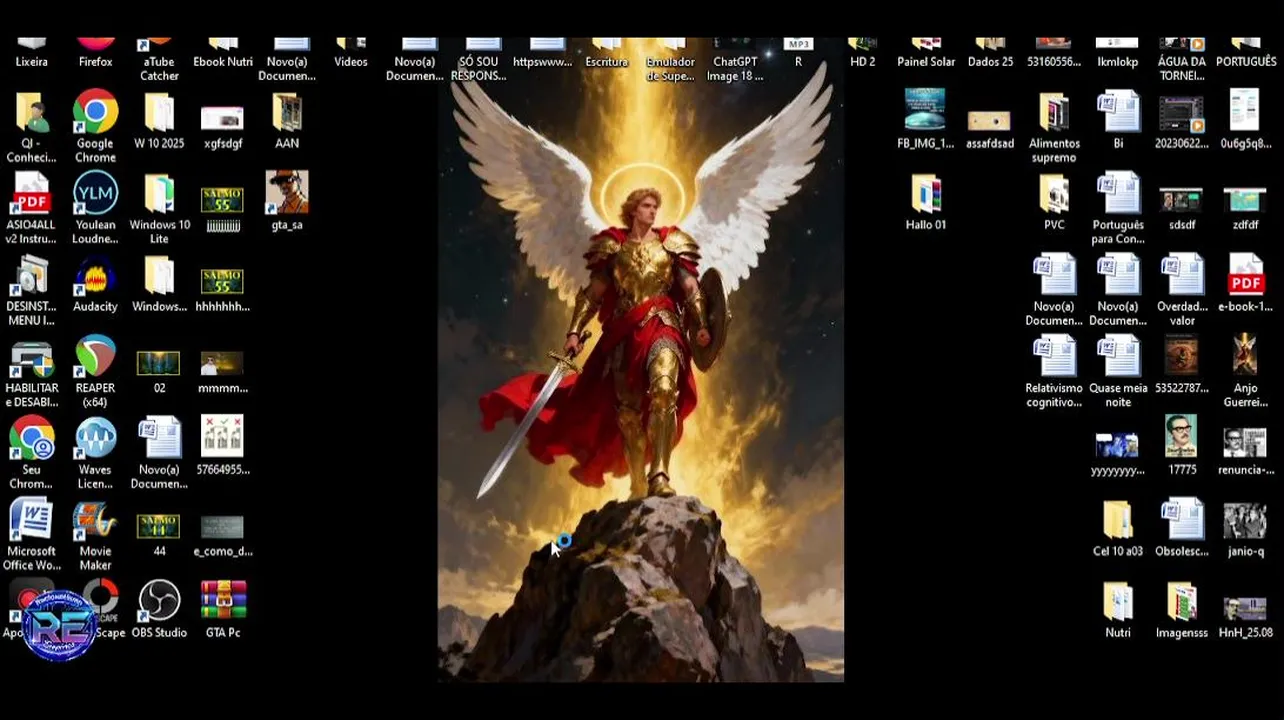Select the 02 image thumbnail

pyautogui.click(x=159, y=363)
